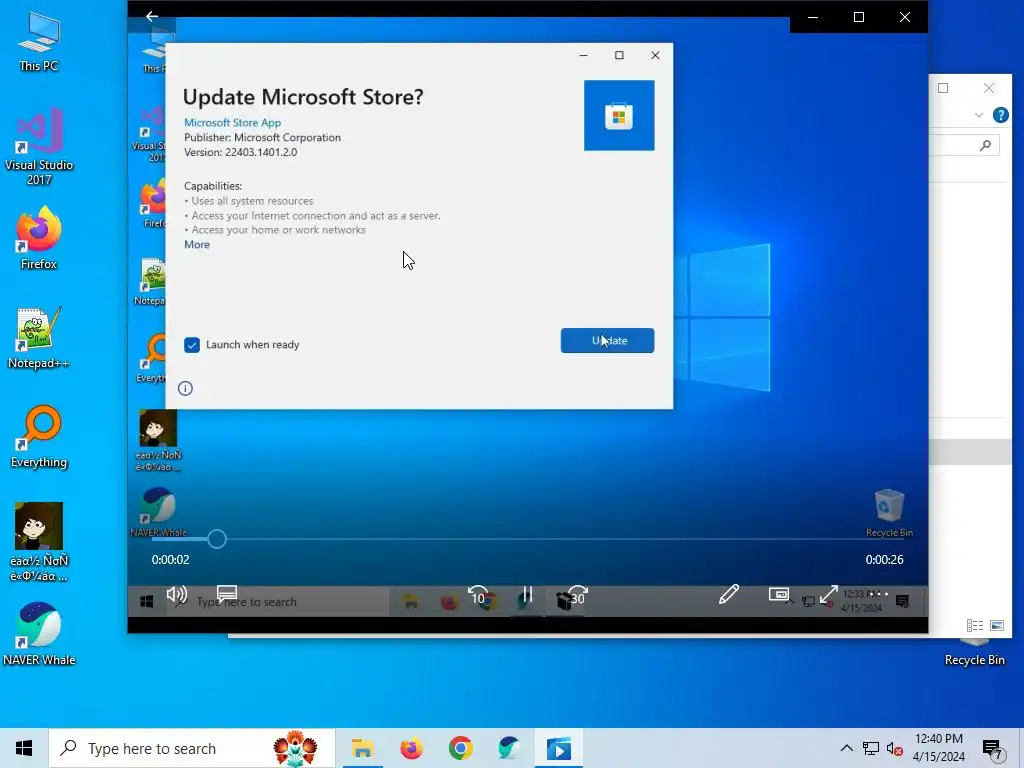Enter full screen in the video player
This screenshot has height=768, width=1024.
tap(829, 594)
